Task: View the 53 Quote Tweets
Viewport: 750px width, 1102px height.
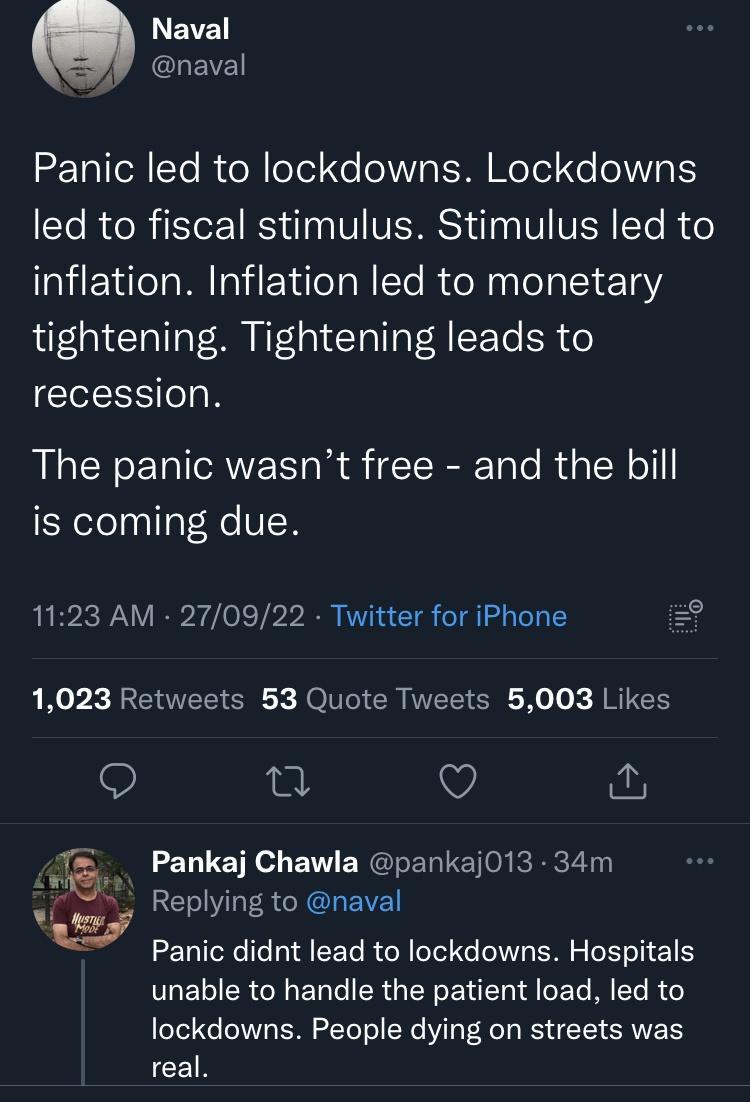Action: tap(374, 698)
